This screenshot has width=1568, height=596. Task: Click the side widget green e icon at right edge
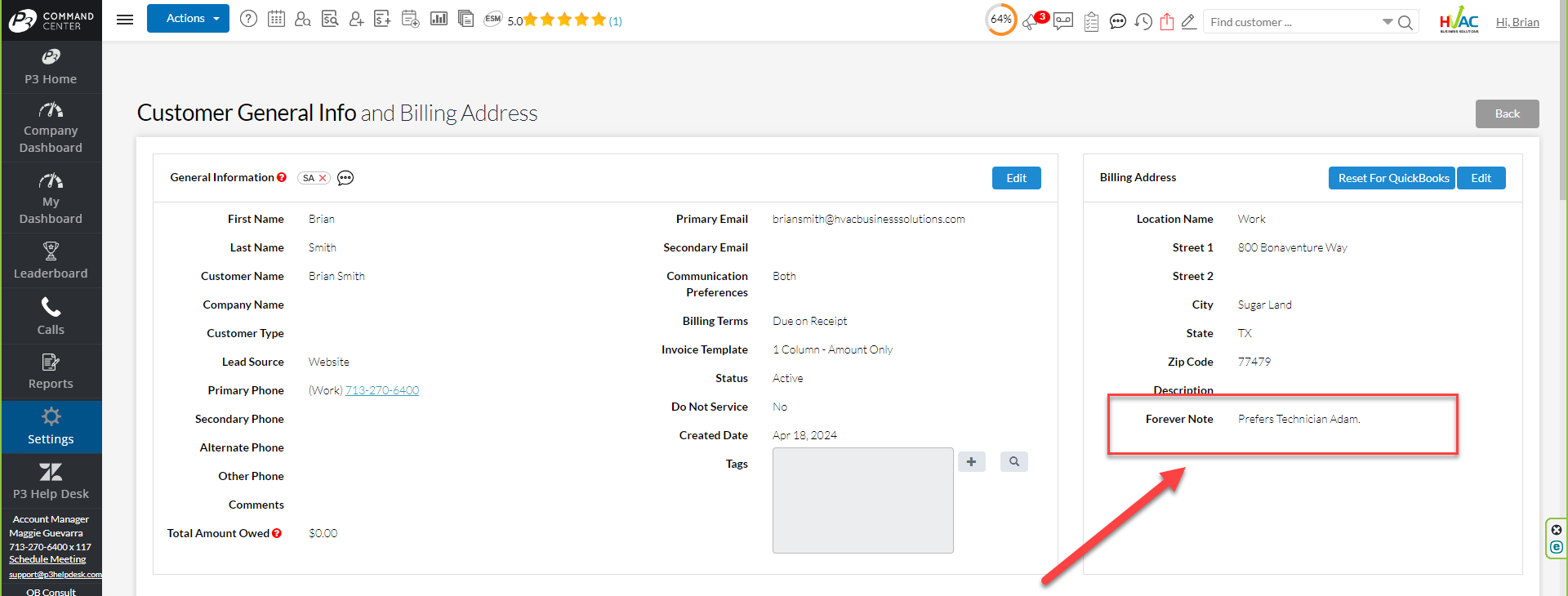[x=1557, y=547]
